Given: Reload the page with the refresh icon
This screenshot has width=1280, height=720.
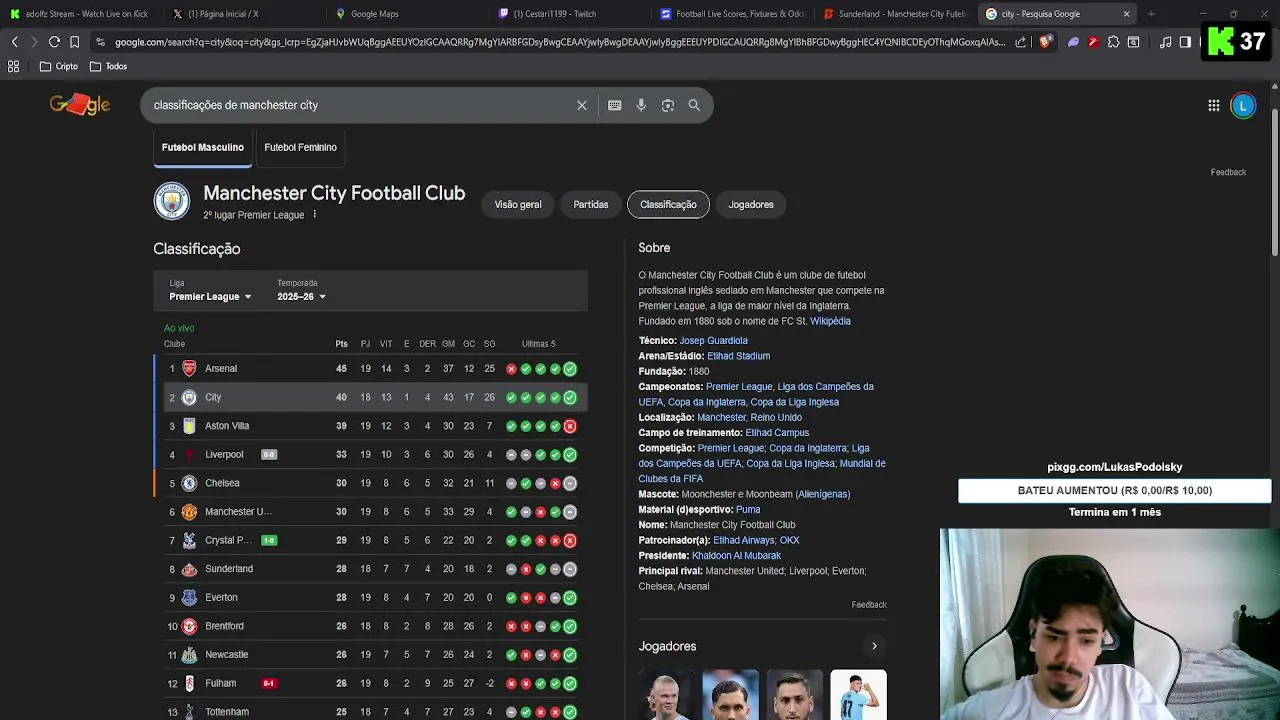Looking at the screenshot, I should [54, 42].
